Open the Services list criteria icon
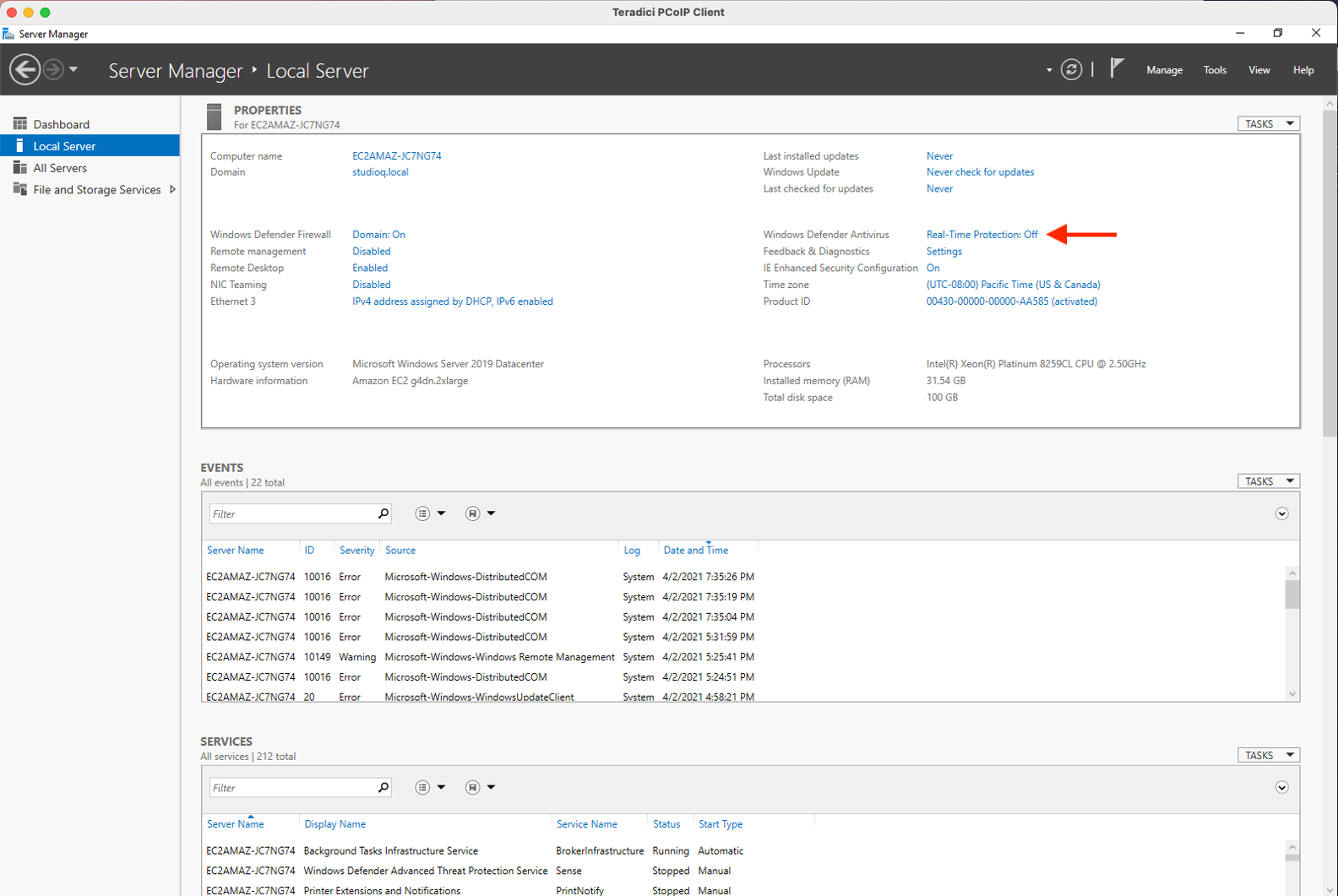 pyautogui.click(x=422, y=787)
